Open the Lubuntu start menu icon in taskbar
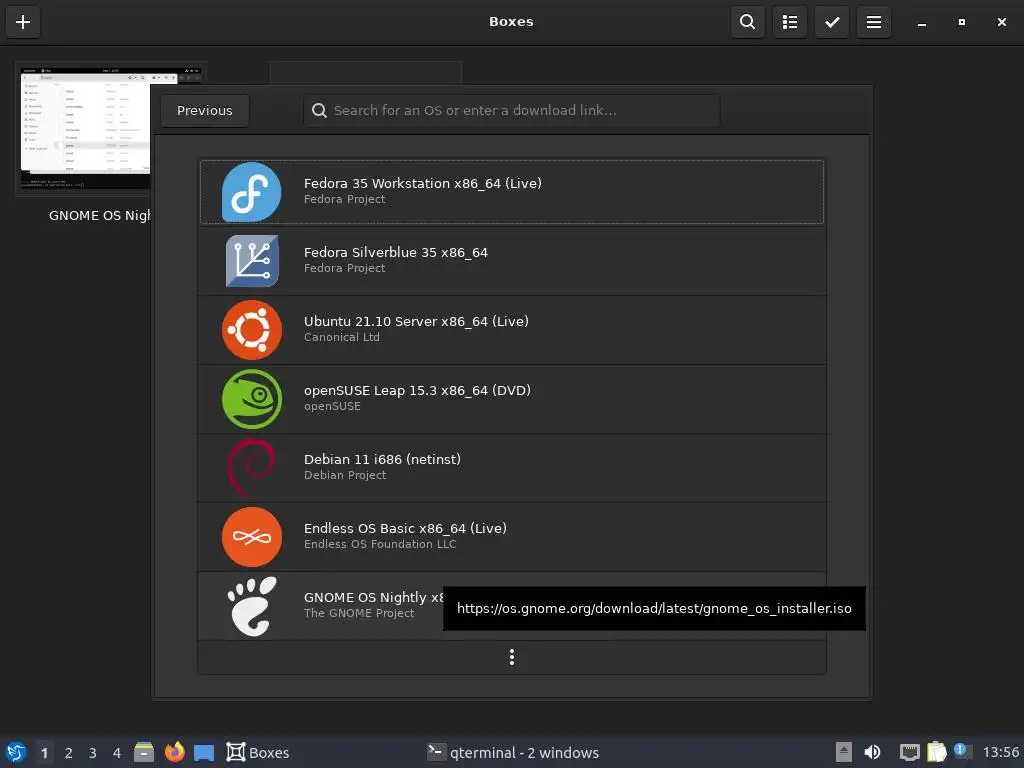The image size is (1024, 768). tap(16, 752)
